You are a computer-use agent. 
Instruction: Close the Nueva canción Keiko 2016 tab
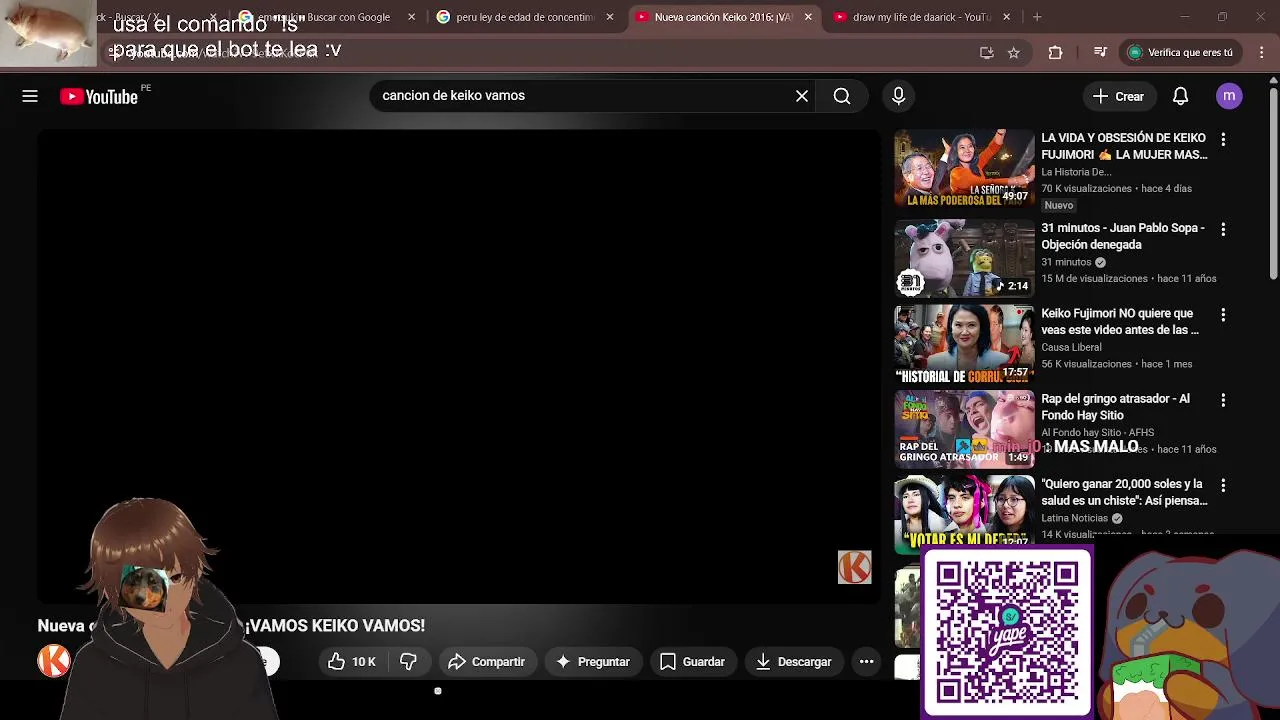[x=808, y=17]
